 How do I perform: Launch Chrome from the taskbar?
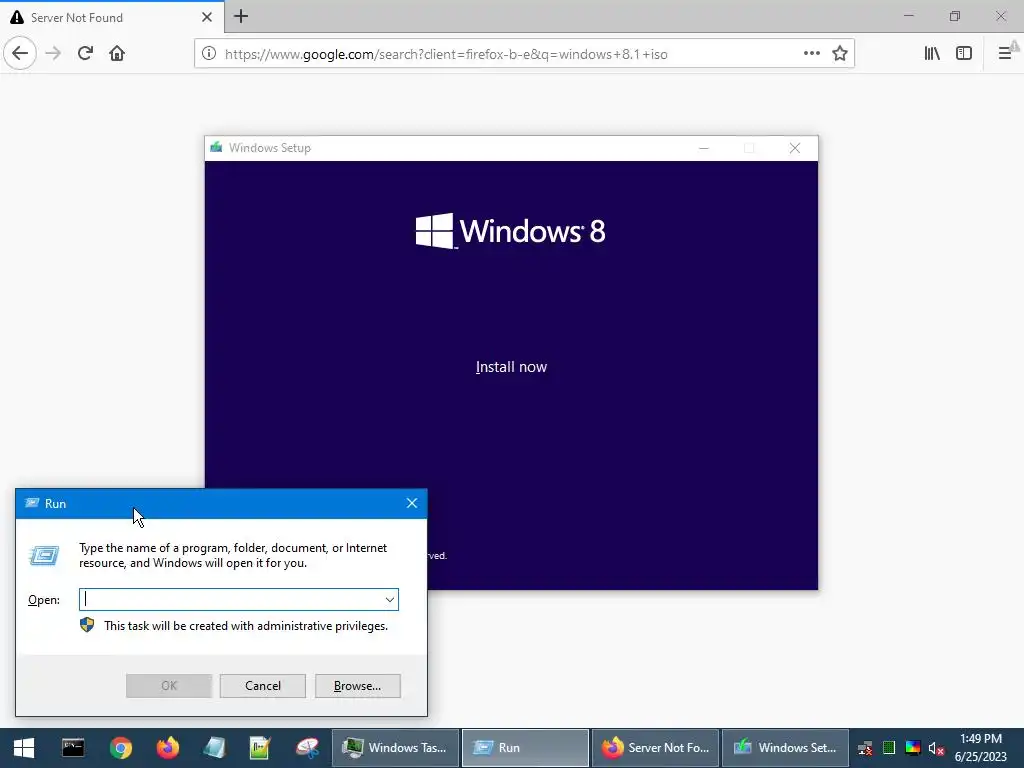tap(121, 748)
